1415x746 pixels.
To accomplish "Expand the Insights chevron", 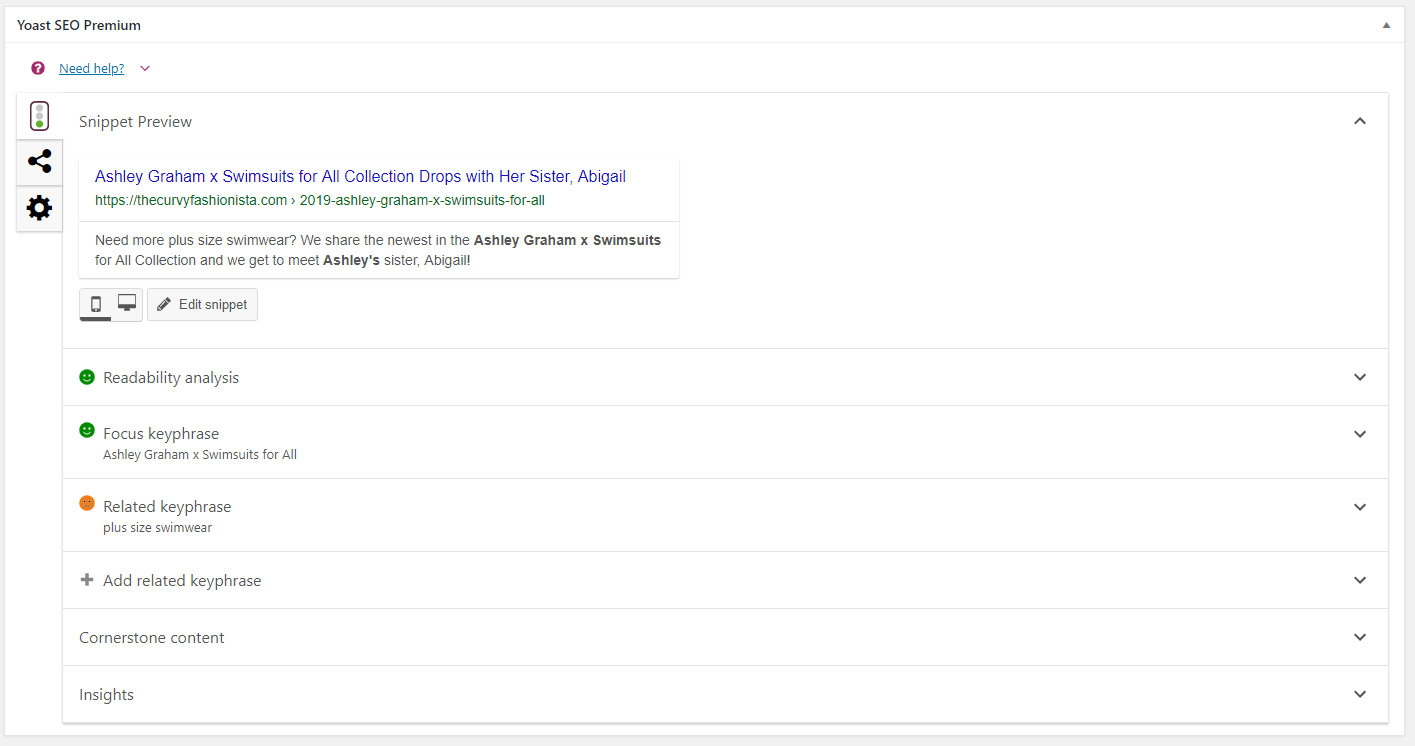I will click(x=1359, y=694).
